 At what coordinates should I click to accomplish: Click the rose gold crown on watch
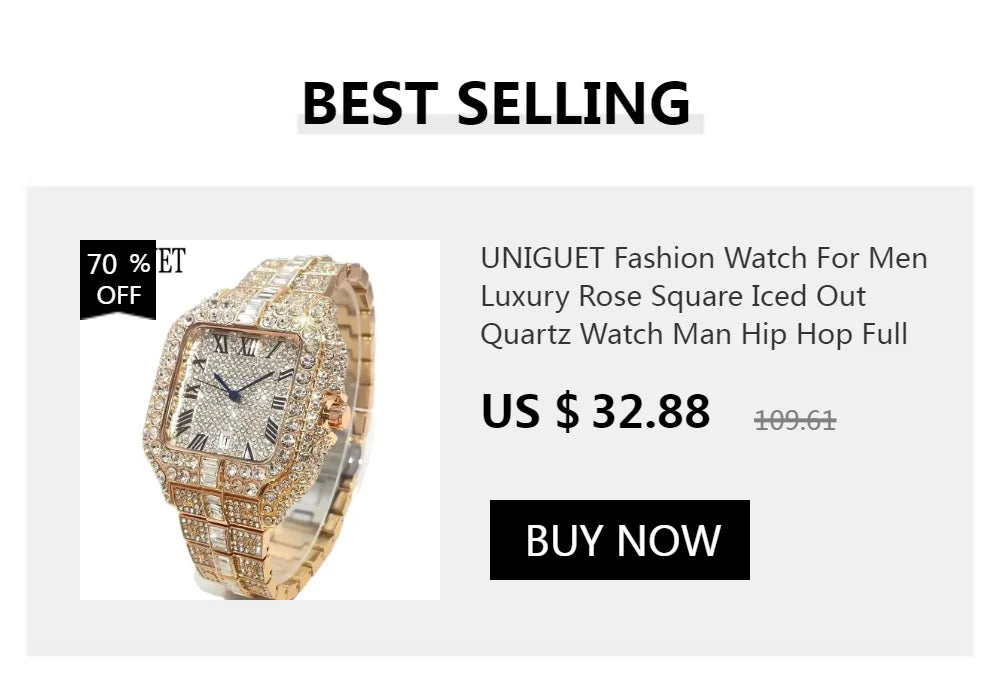point(334,408)
